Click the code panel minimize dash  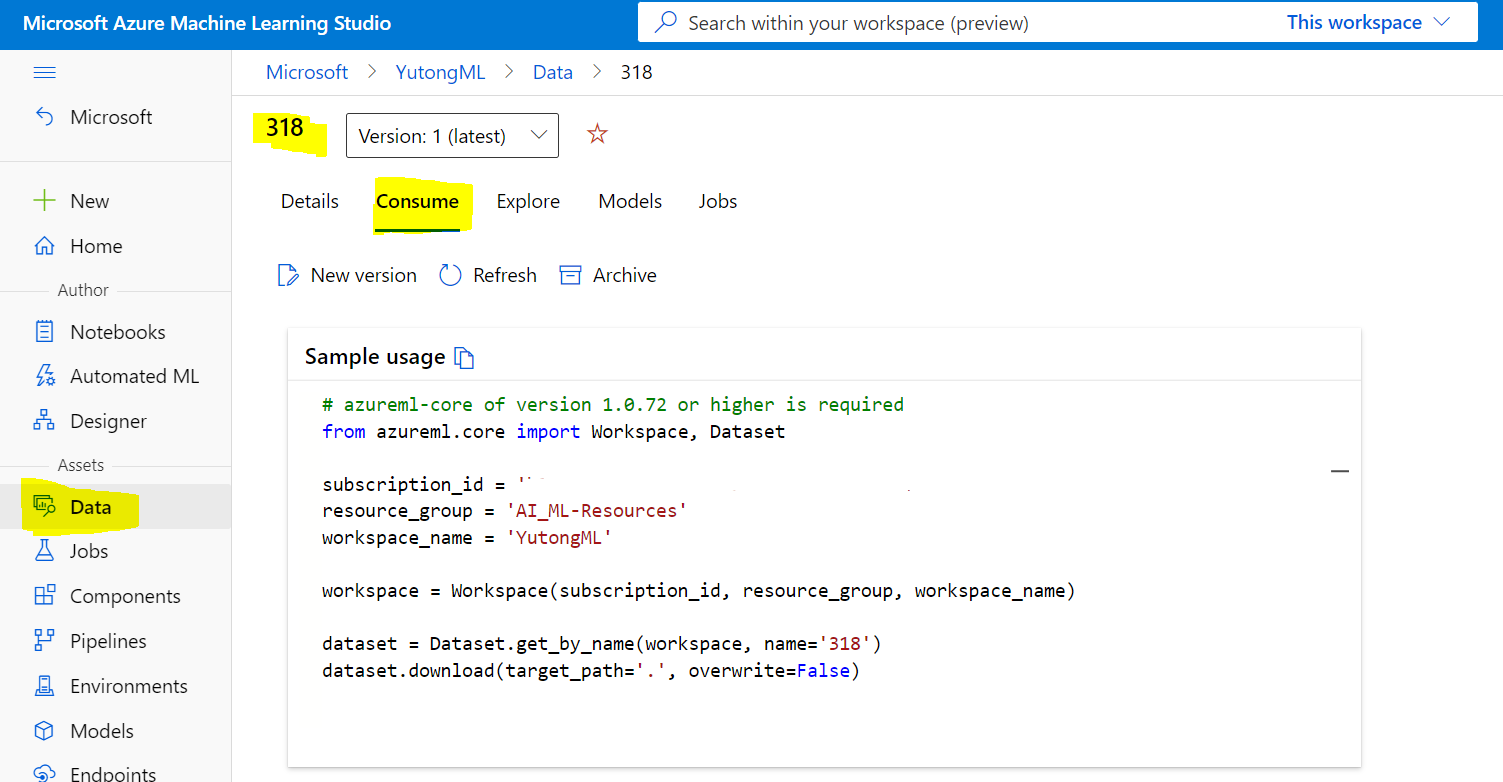tap(1340, 470)
